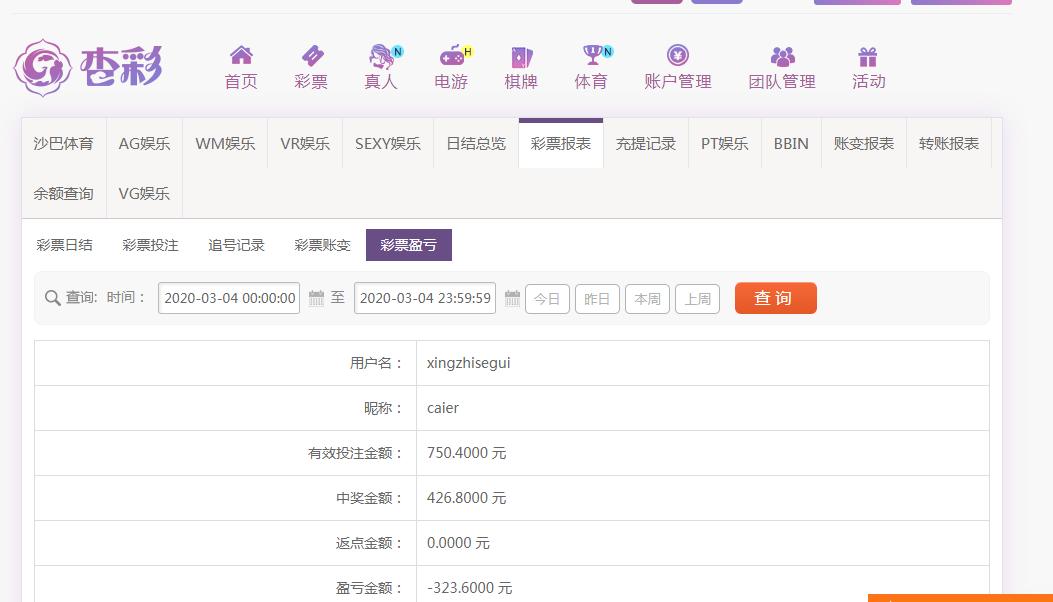This screenshot has height=602, width=1053.
Task: Switch to the 沙巴体育 tab
Action: tap(64, 143)
